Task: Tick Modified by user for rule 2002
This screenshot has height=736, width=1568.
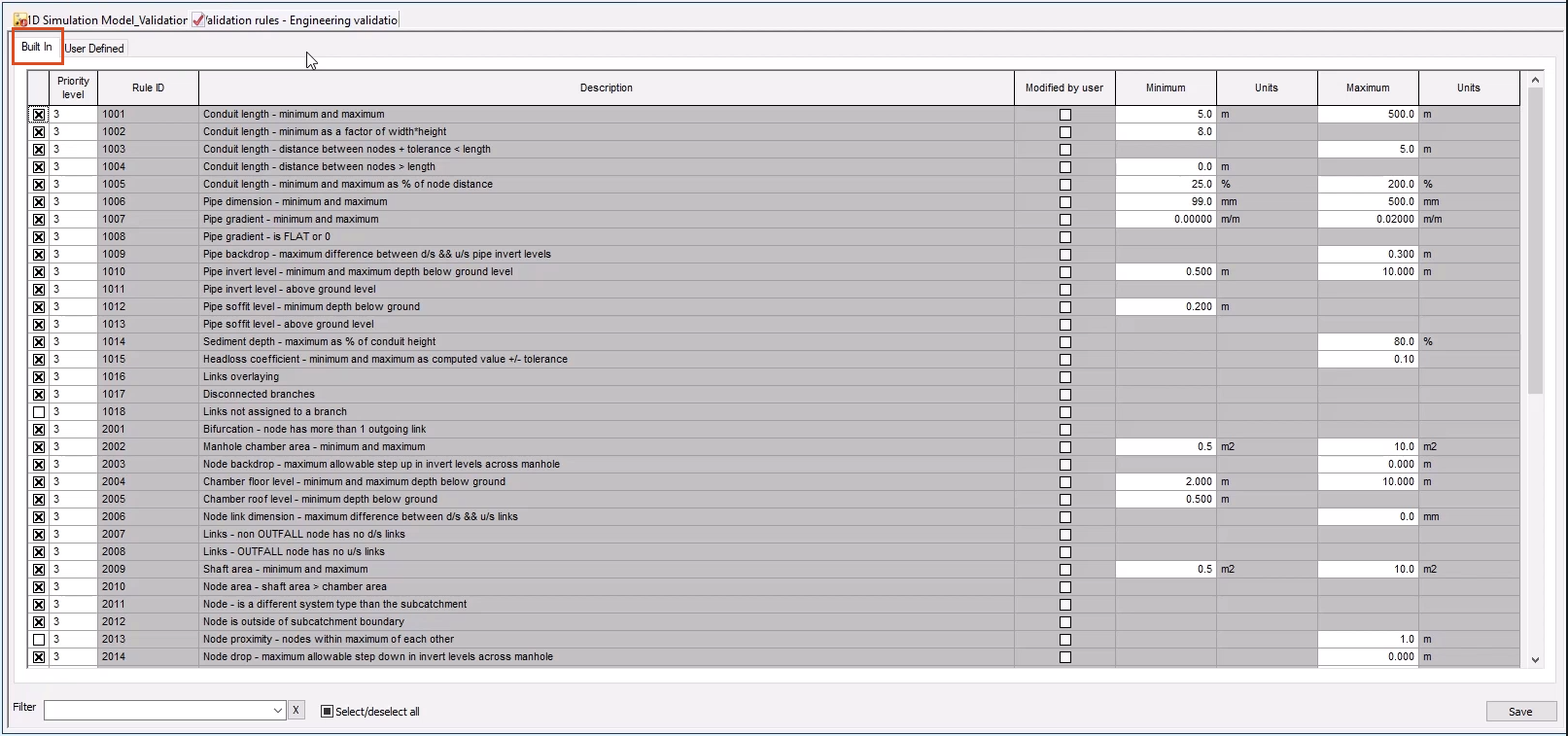Action: pos(1065,447)
